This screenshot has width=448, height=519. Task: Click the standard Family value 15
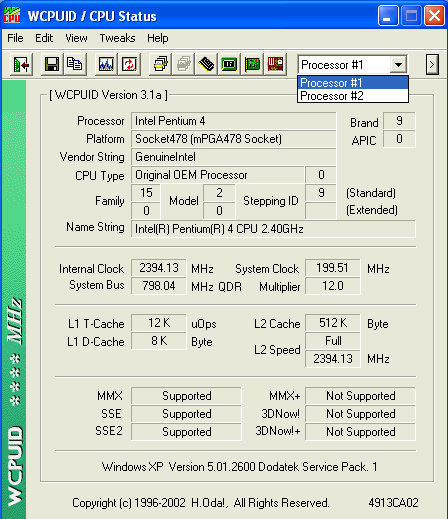coord(146,193)
